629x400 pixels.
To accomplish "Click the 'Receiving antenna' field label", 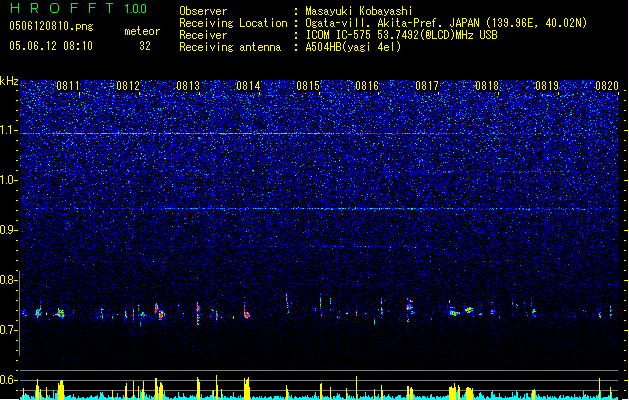I will click(230, 47).
